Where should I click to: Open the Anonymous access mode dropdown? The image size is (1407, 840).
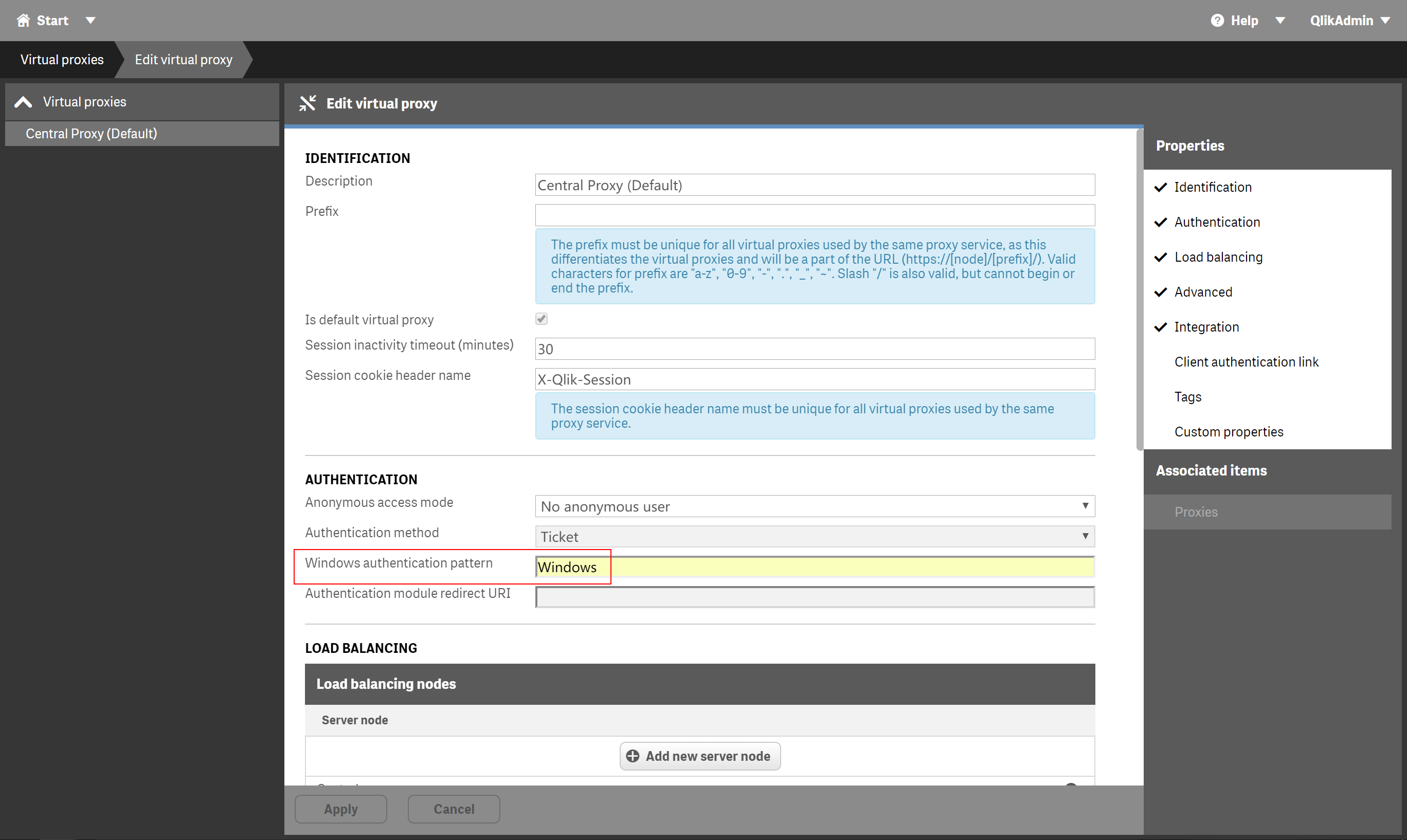click(x=814, y=506)
